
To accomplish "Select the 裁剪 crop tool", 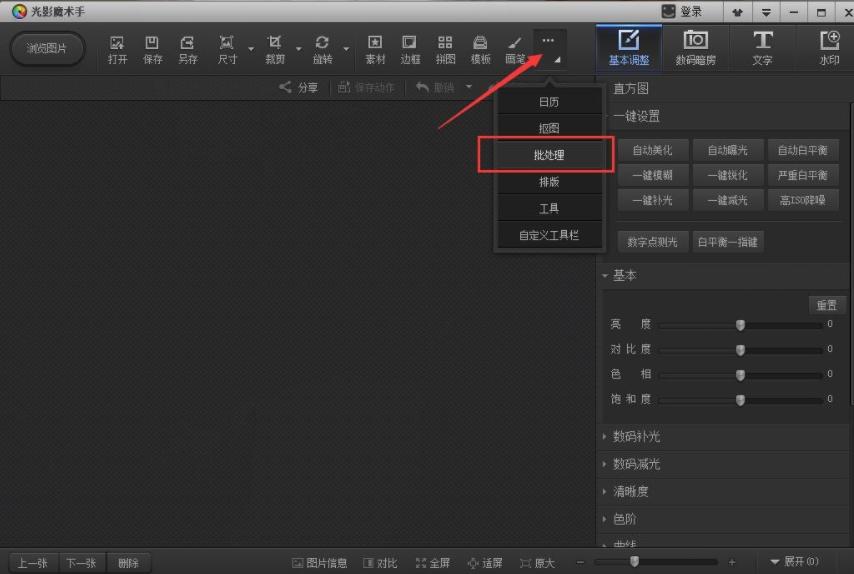I will tap(274, 50).
